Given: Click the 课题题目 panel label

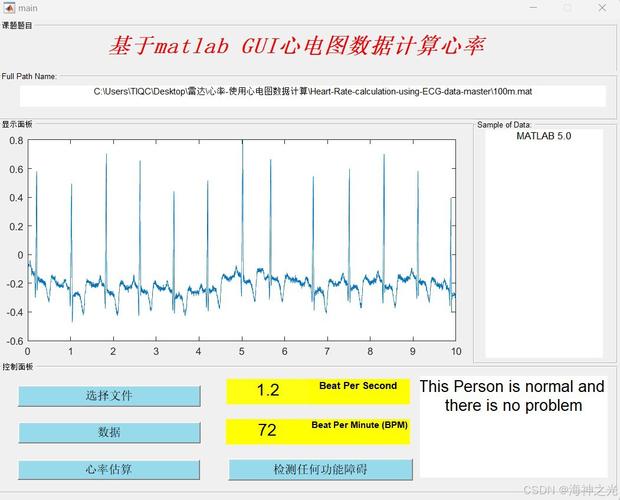Looking at the screenshot, I should 17,26.
